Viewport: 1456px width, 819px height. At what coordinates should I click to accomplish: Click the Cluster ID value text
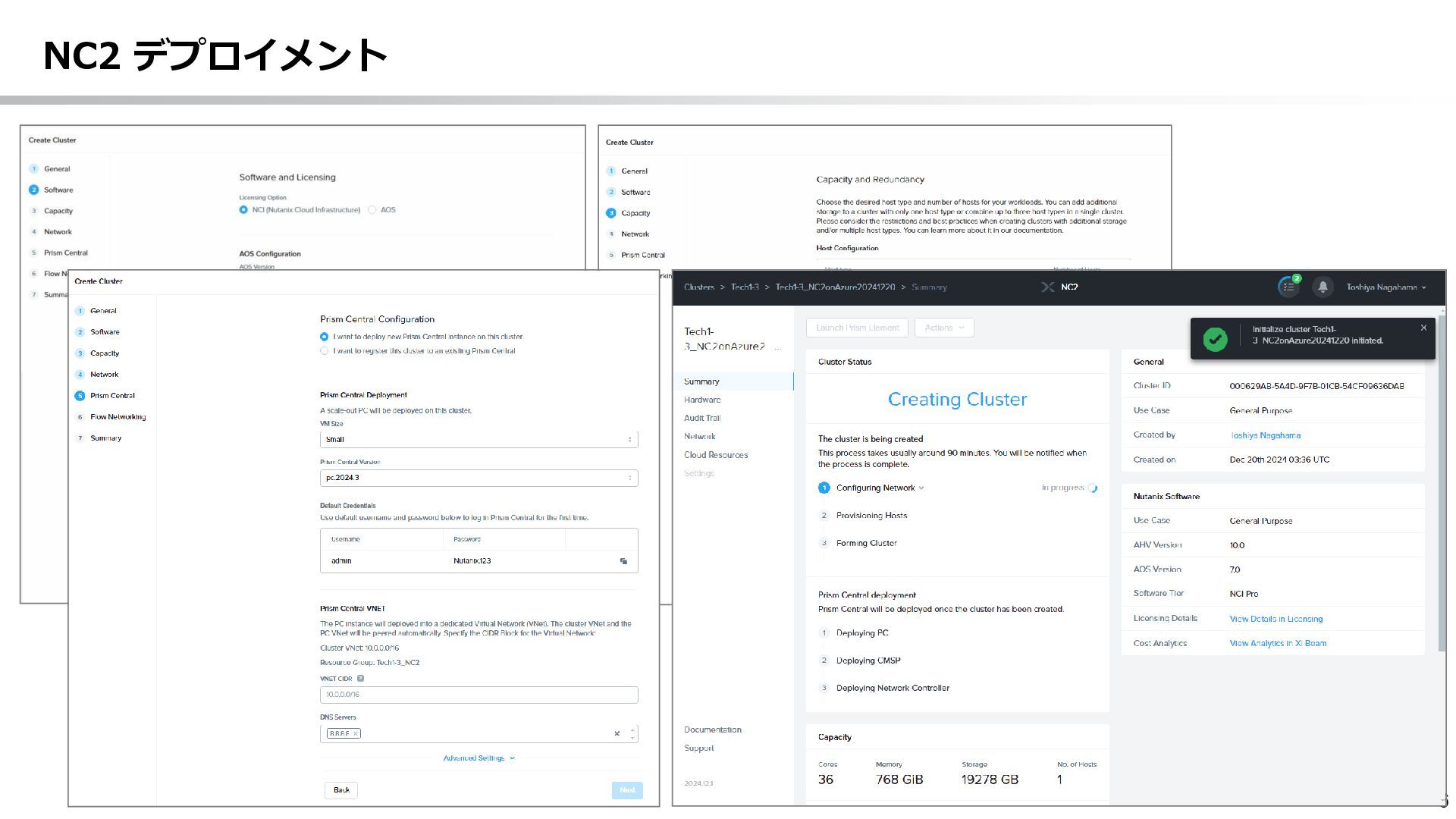(x=1316, y=386)
